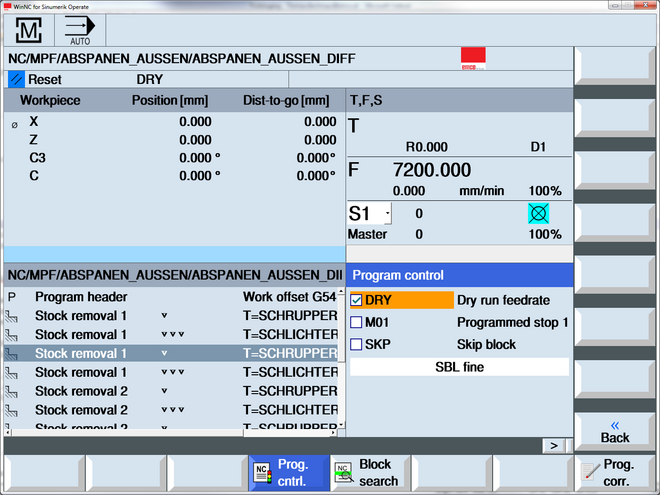Open the SBL fine selection box
Image resolution: width=660 pixels, height=495 pixels.
pos(459,367)
